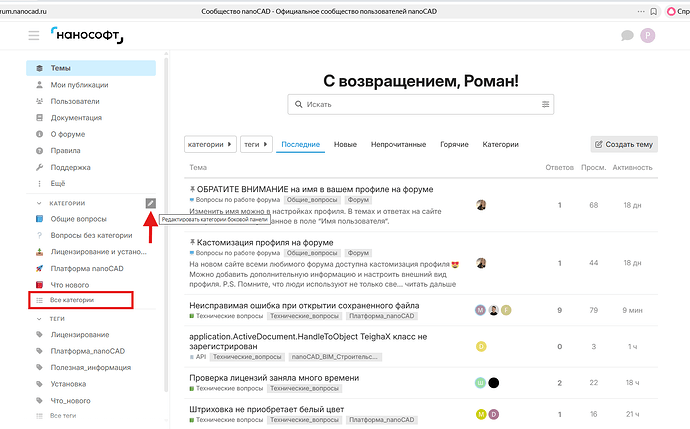Open the категории filter dropdown
This screenshot has height=429, width=690.
point(211,144)
